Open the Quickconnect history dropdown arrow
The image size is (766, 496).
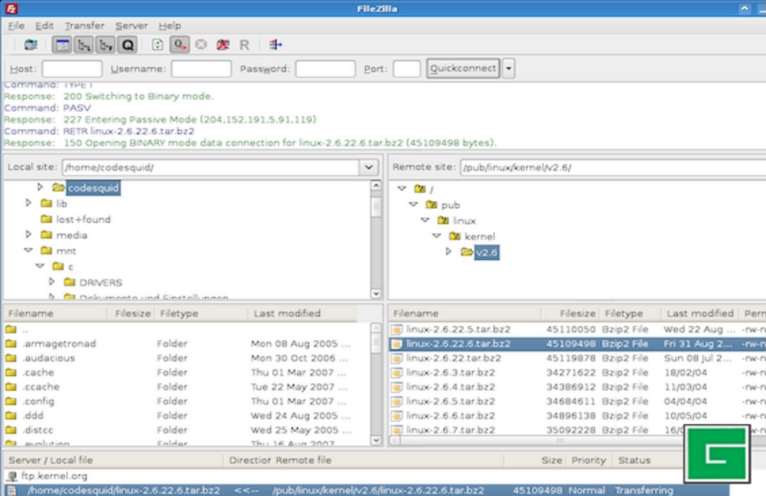(509, 69)
